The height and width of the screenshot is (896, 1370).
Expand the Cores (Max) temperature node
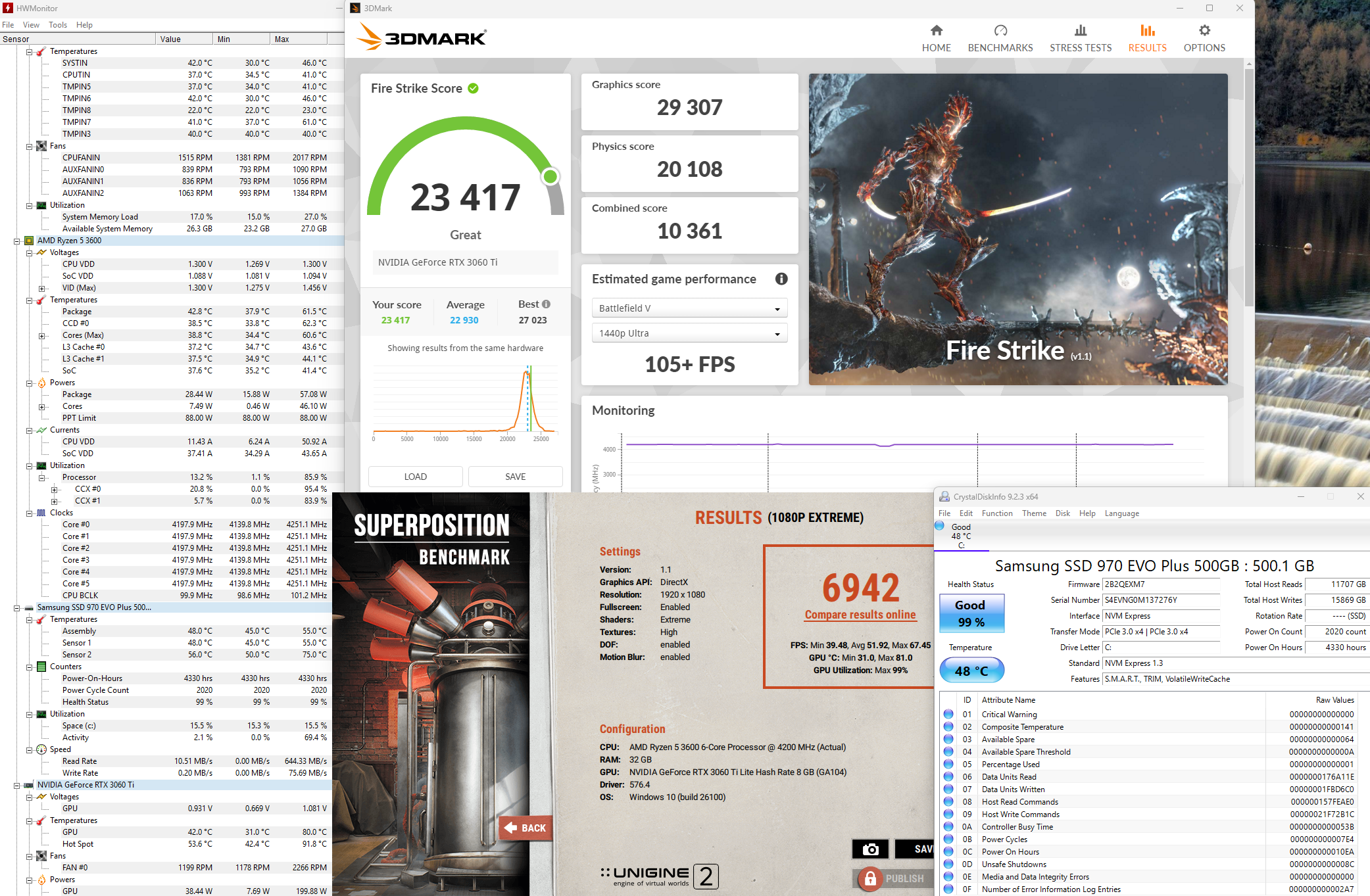coord(42,335)
